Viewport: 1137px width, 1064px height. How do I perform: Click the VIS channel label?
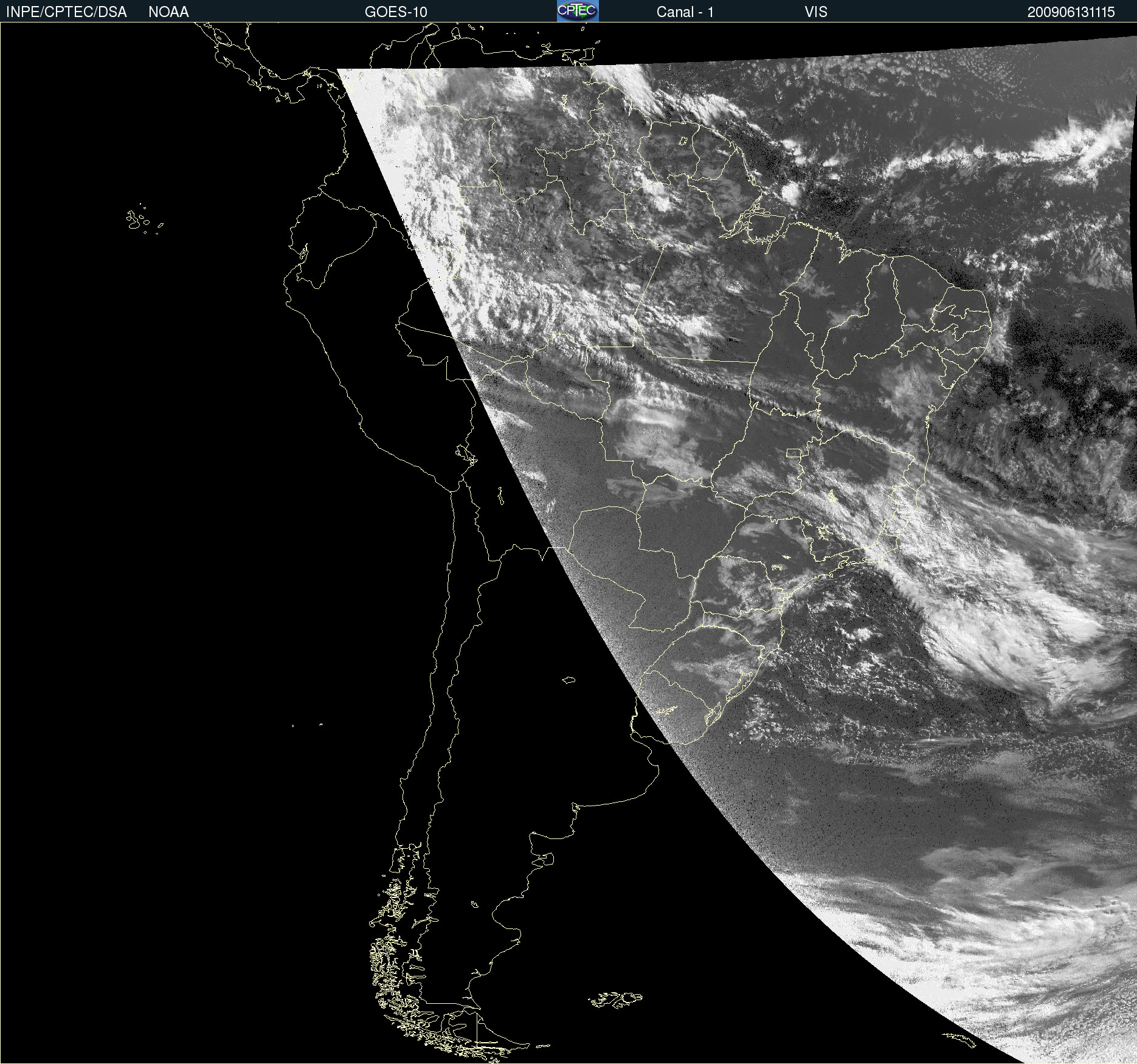pos(816,12)
